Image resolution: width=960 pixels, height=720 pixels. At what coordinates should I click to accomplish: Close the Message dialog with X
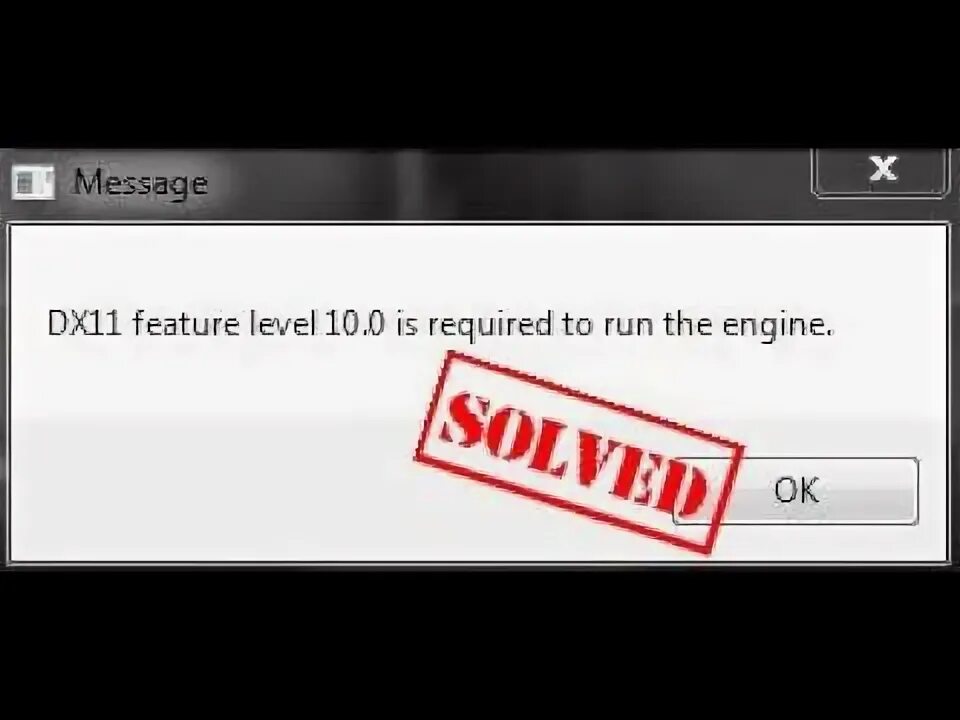[880, 172]
